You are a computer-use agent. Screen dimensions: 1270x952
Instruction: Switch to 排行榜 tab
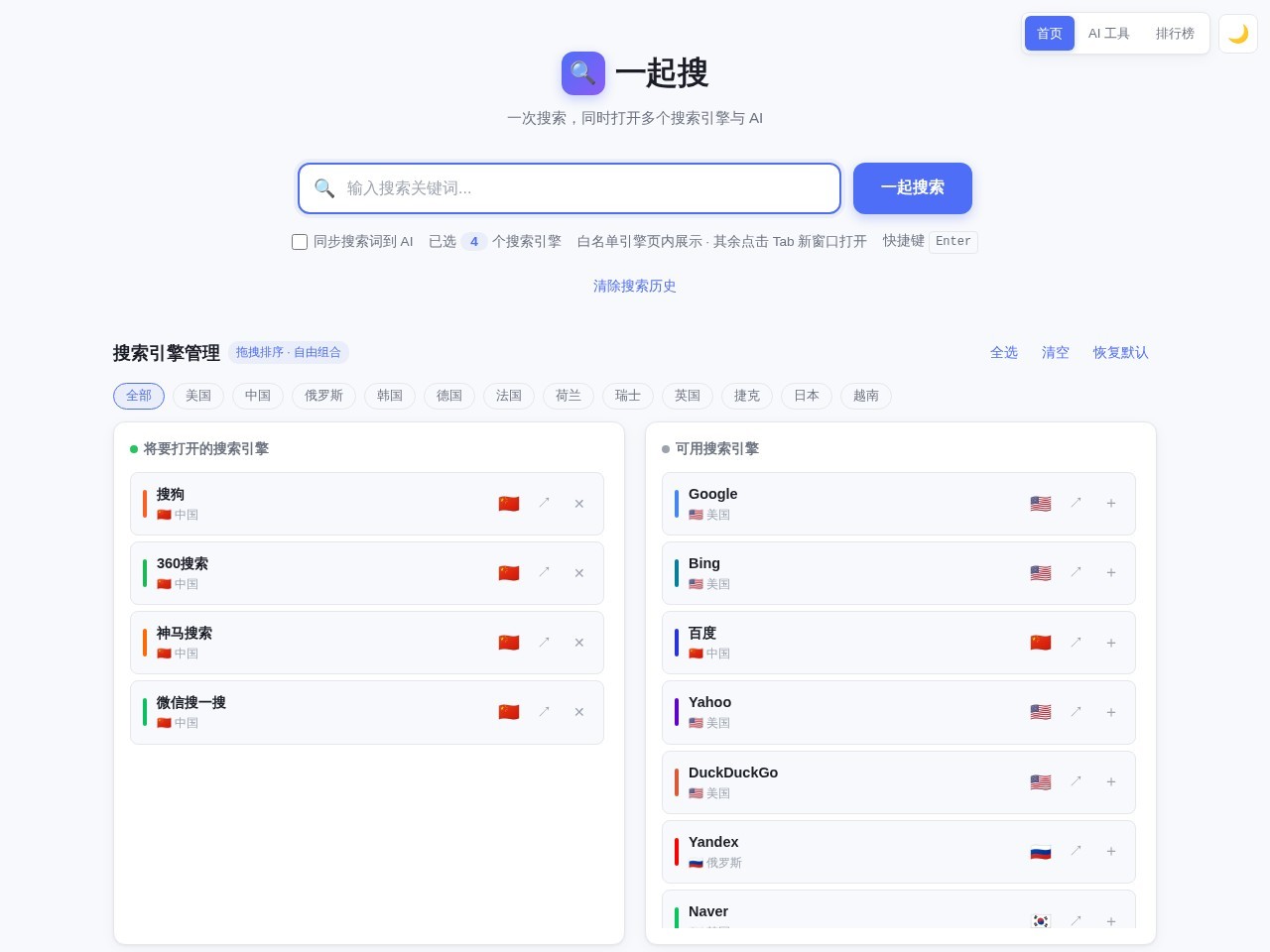pyautogui.click(x=1175, y=34)
